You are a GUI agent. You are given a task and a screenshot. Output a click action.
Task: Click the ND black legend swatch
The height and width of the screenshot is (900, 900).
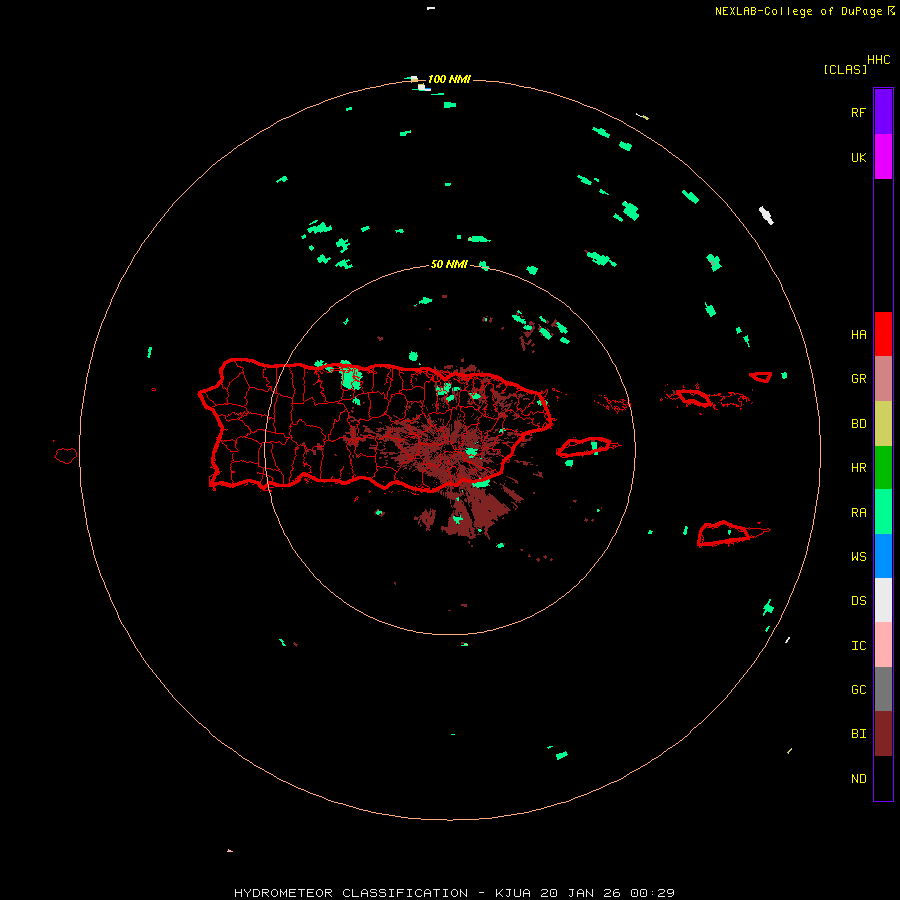point(883,778)
